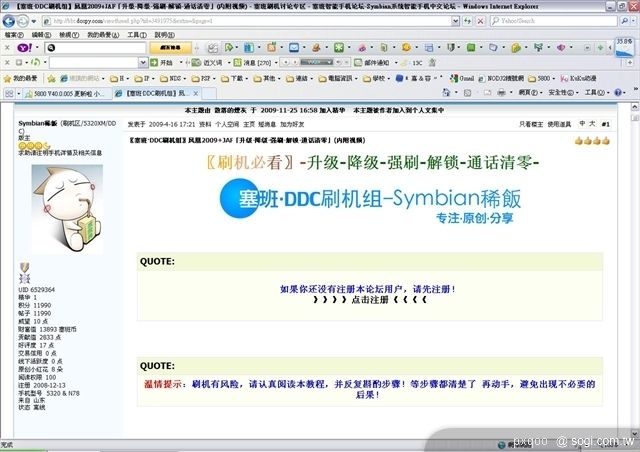Stop loading with the red X icon
640x452 pixels.
(480, 21)
